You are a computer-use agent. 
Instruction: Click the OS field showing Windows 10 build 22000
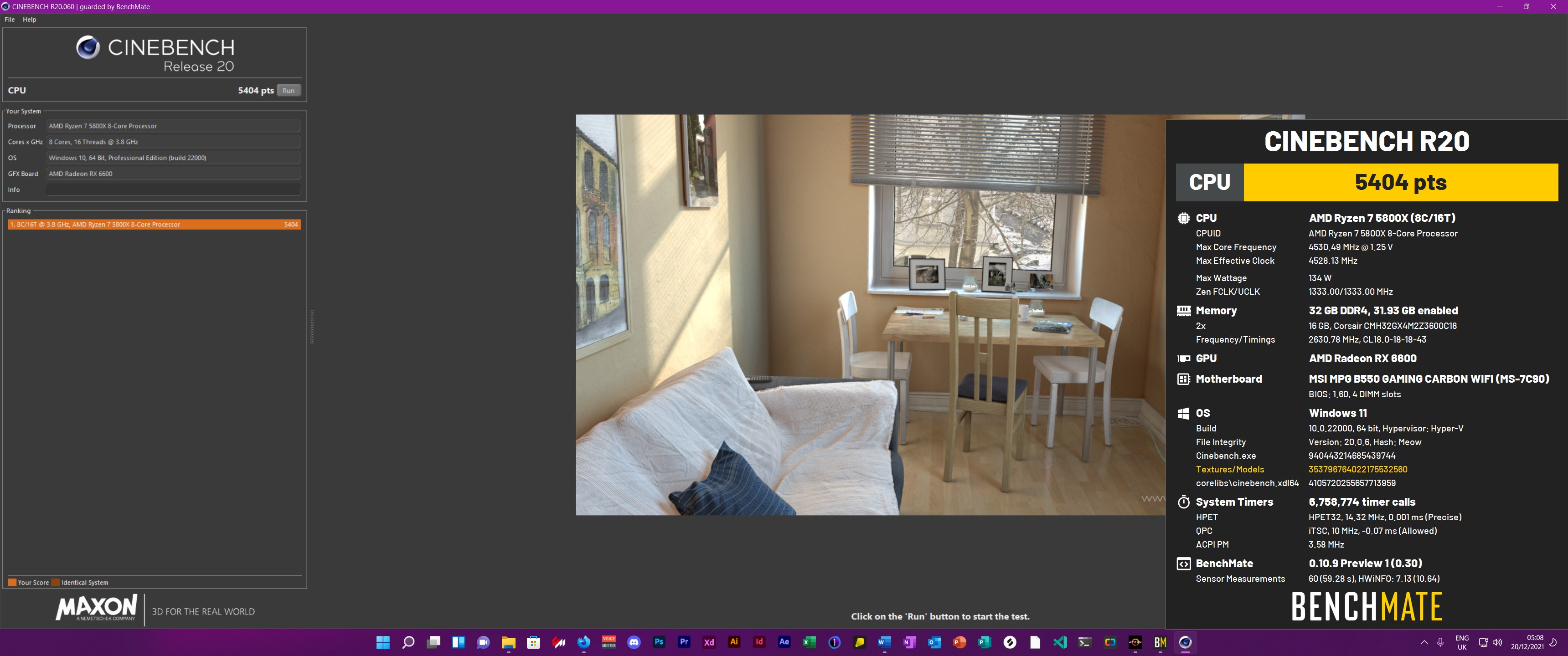[x=174, y=158]
